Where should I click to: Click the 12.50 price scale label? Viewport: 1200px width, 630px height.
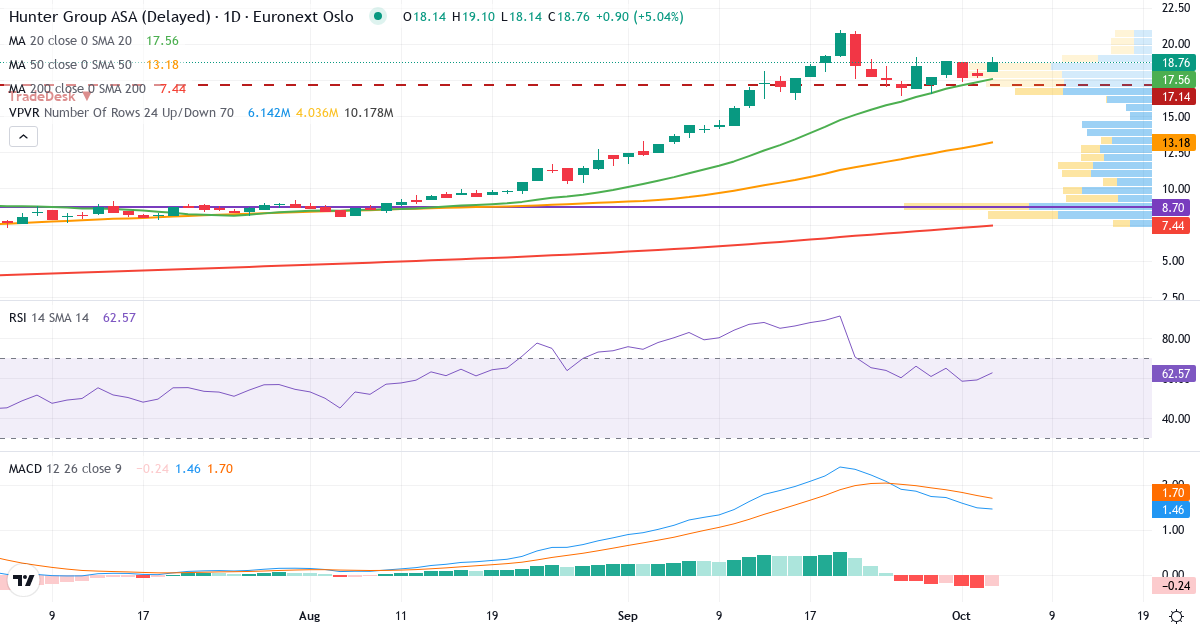1174,152
